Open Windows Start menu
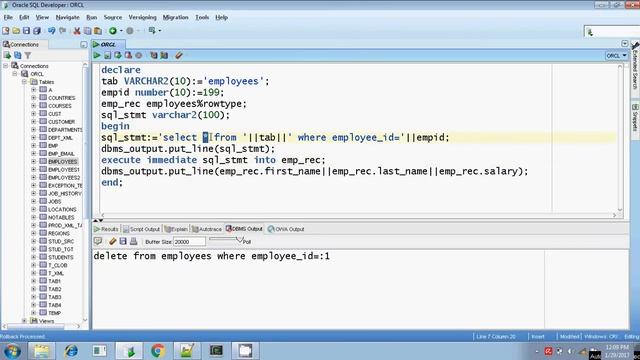 pos(12,351)
